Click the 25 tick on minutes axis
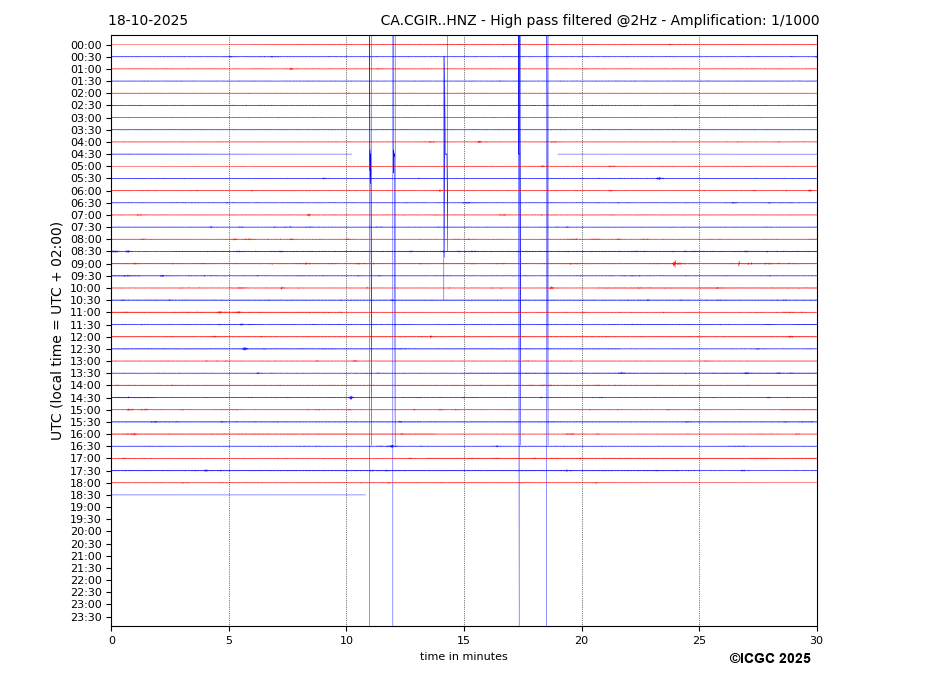The width and height of the screenshot is (927, 696). pyautogui.click(x=699, y=640)
